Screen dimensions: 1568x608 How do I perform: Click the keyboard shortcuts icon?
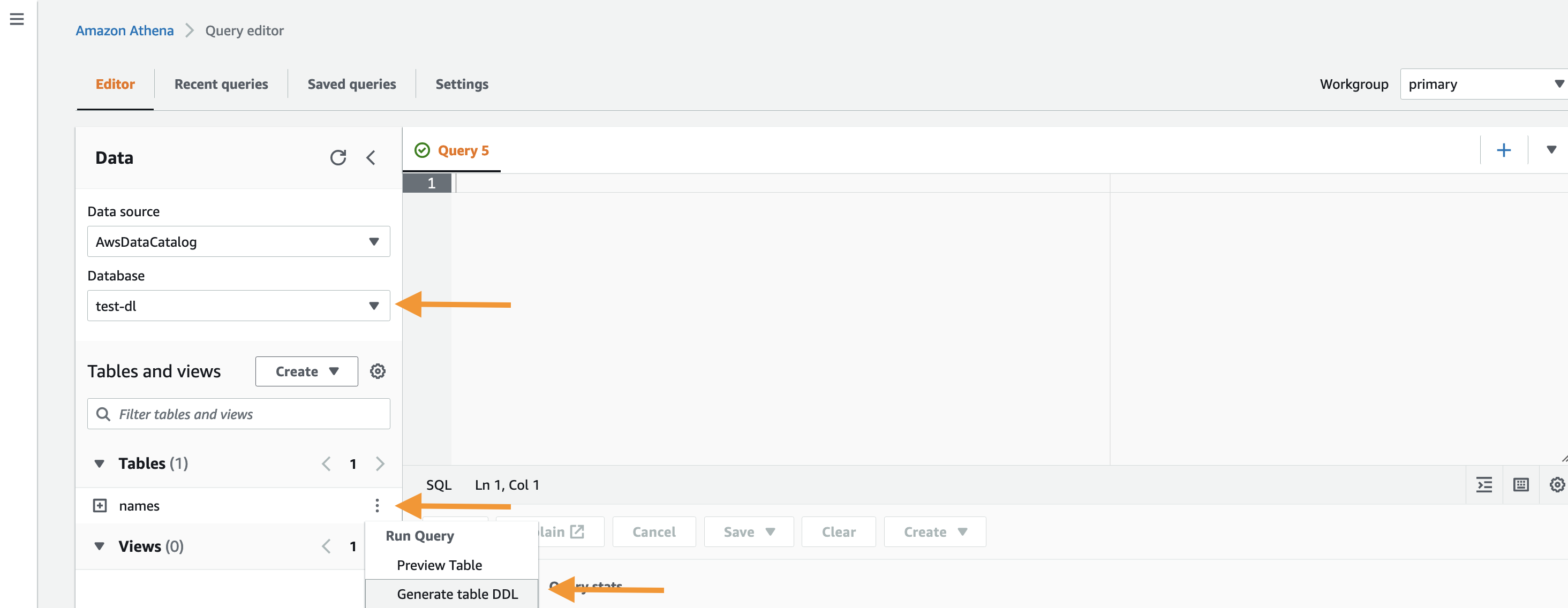pos(1520,484)
